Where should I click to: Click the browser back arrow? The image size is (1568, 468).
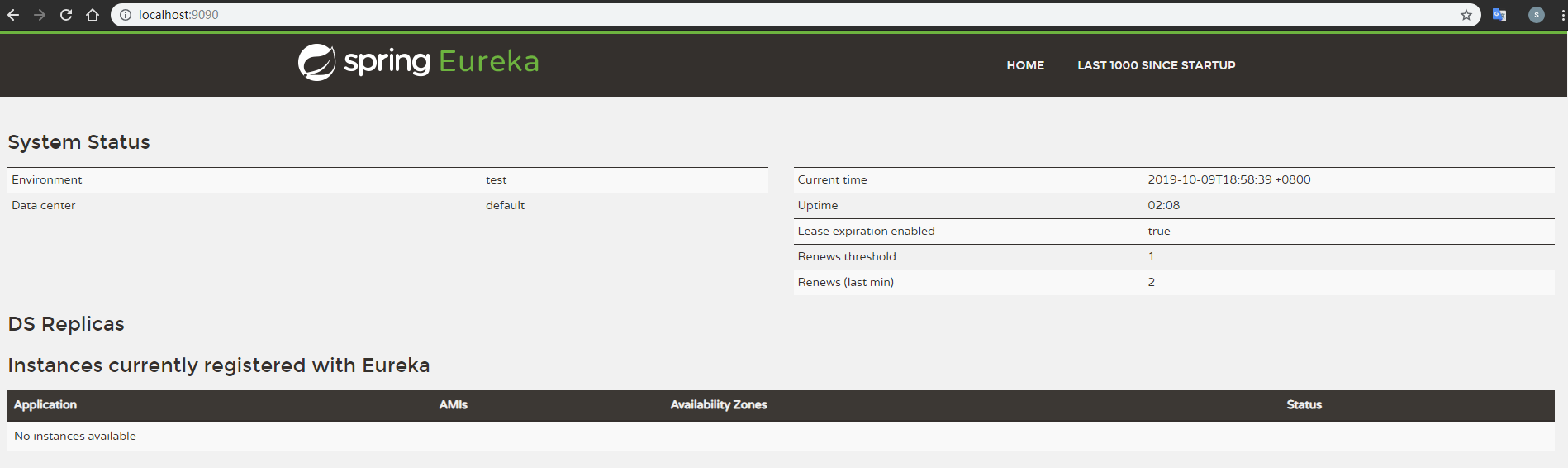13,15
